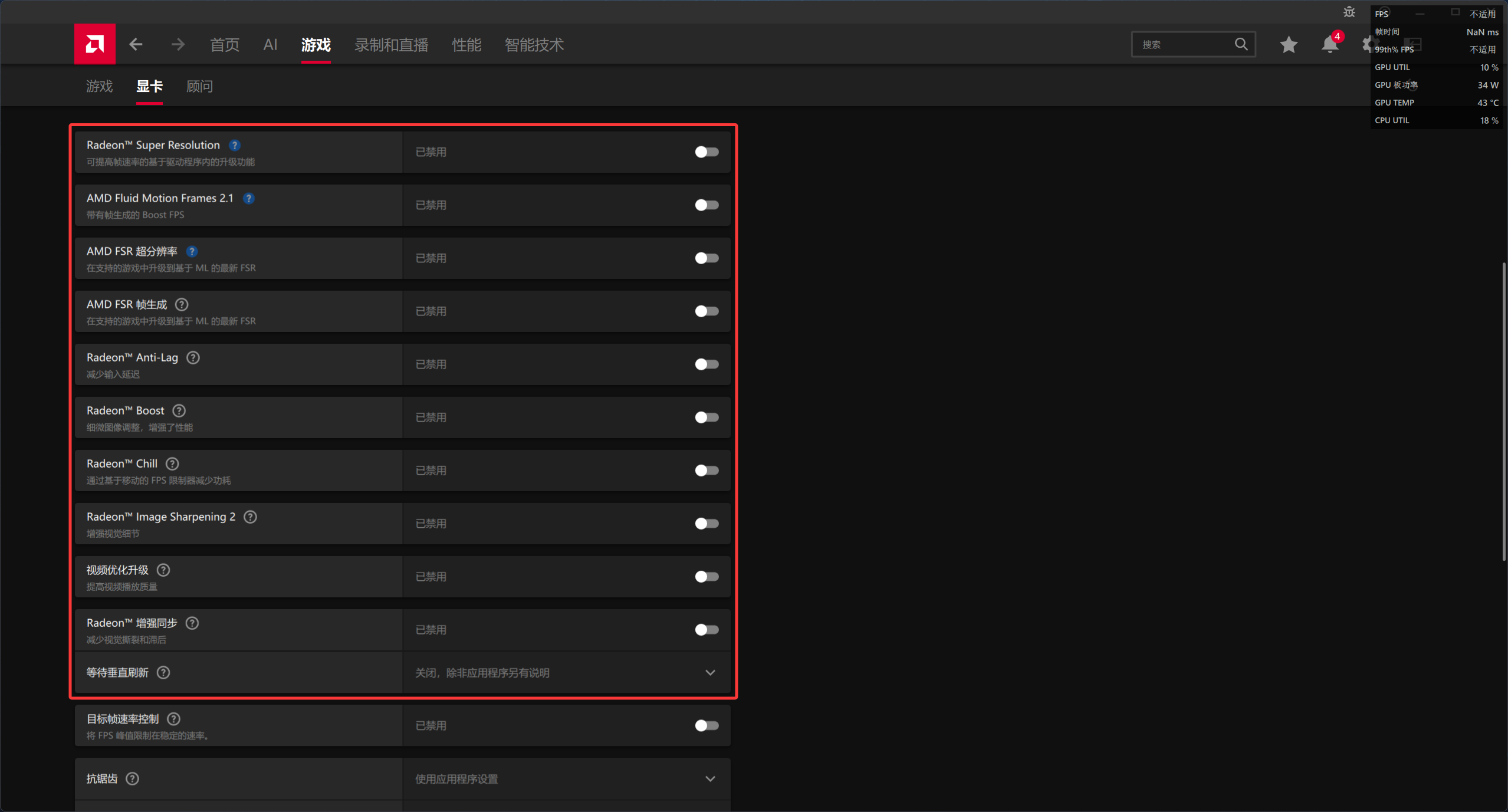Select the 显卡 sub-tab

pos(149,86)
